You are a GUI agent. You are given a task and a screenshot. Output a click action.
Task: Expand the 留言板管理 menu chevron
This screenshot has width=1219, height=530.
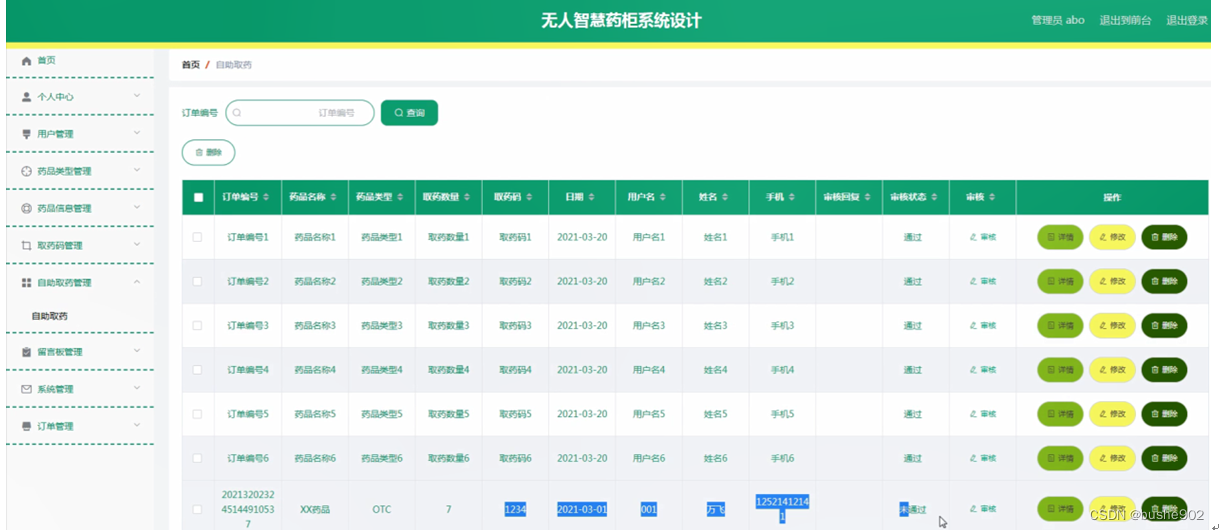[x=137, y=351]
